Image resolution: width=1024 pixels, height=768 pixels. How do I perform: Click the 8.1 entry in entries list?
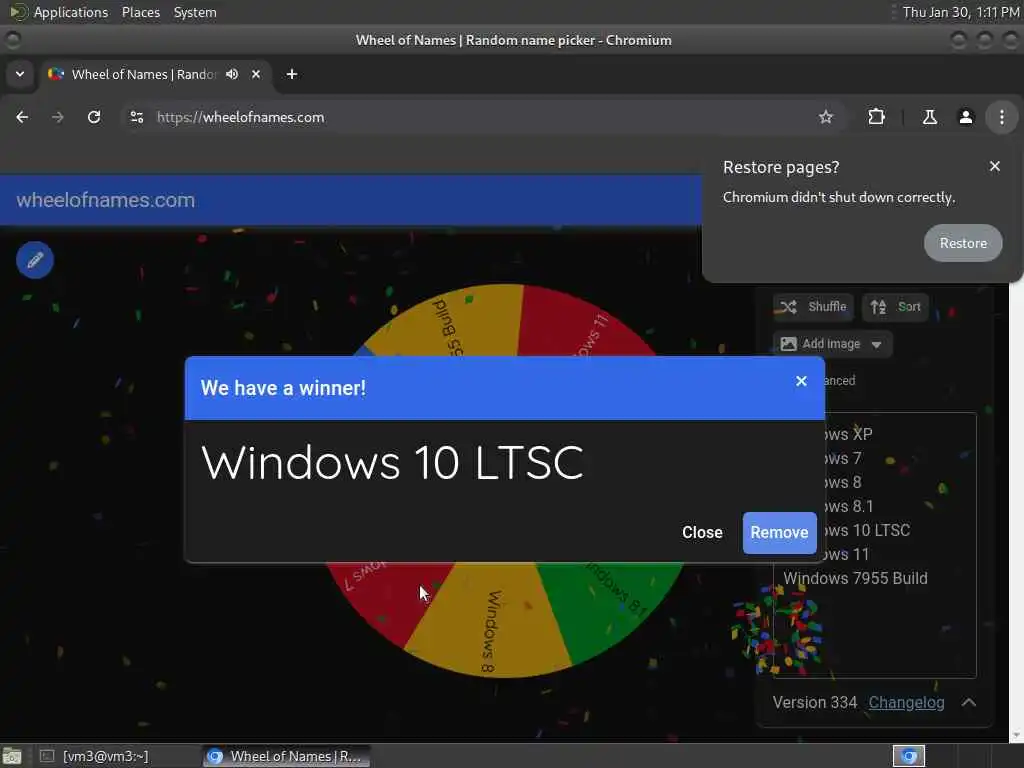point(848,506)
